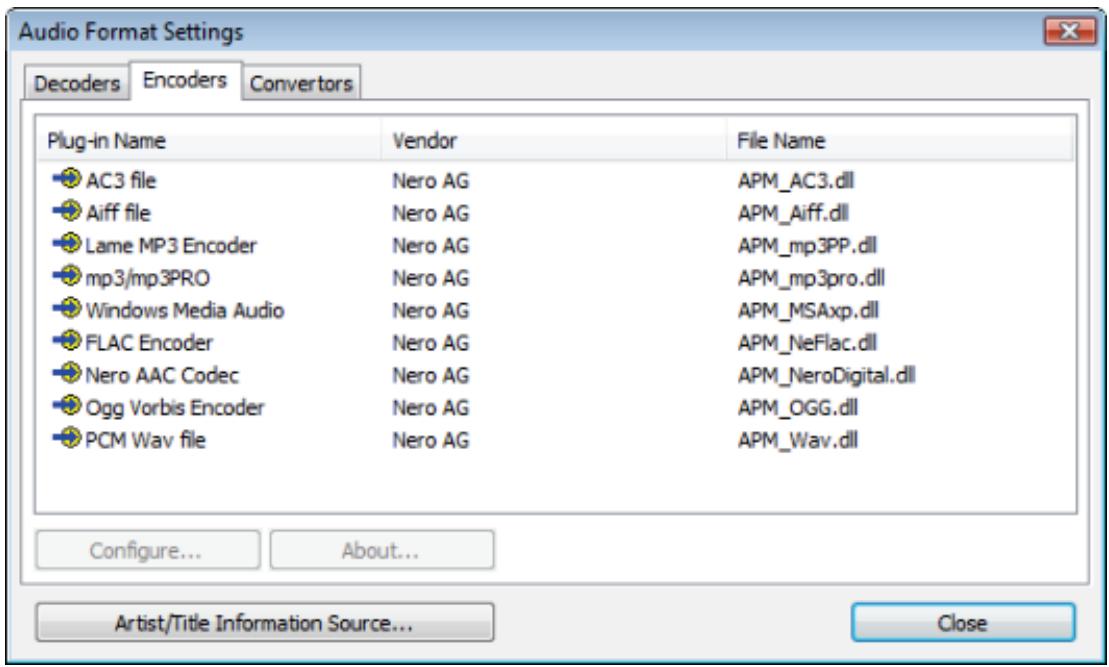Click the Nero AAC Codec plug-in icon
This screenshot has height=667, width=1109.
coord(67,374)
